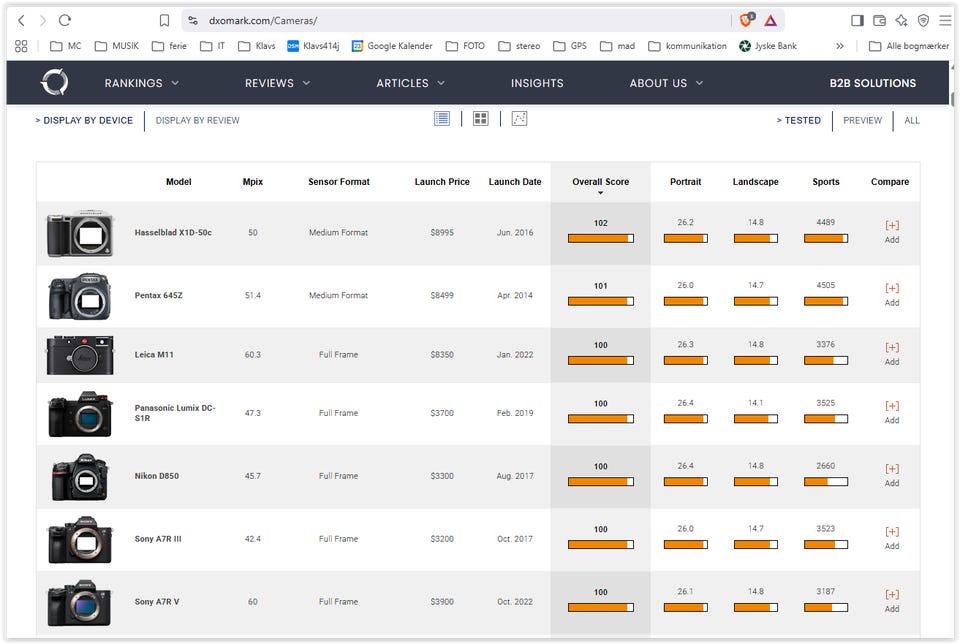Sort by the Launch Price column header
960x644 pixels.
pyautogui.click(x=441, y=182)
